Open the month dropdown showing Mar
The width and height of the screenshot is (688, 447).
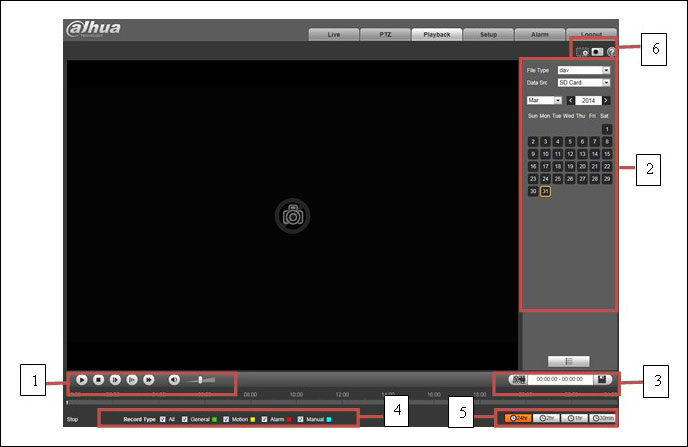point(544,100)
